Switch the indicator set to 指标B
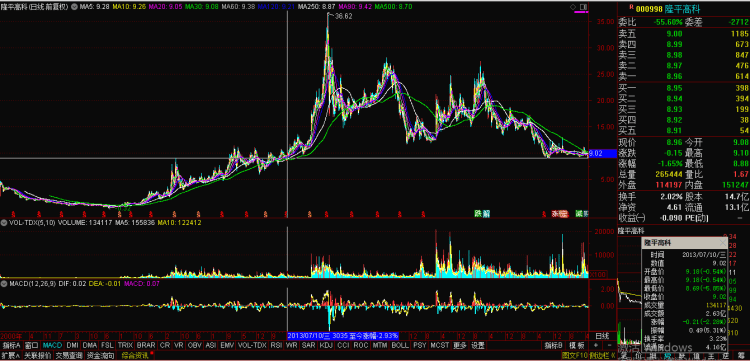Viewport: 750px width, 361px height. coord(553,345)
